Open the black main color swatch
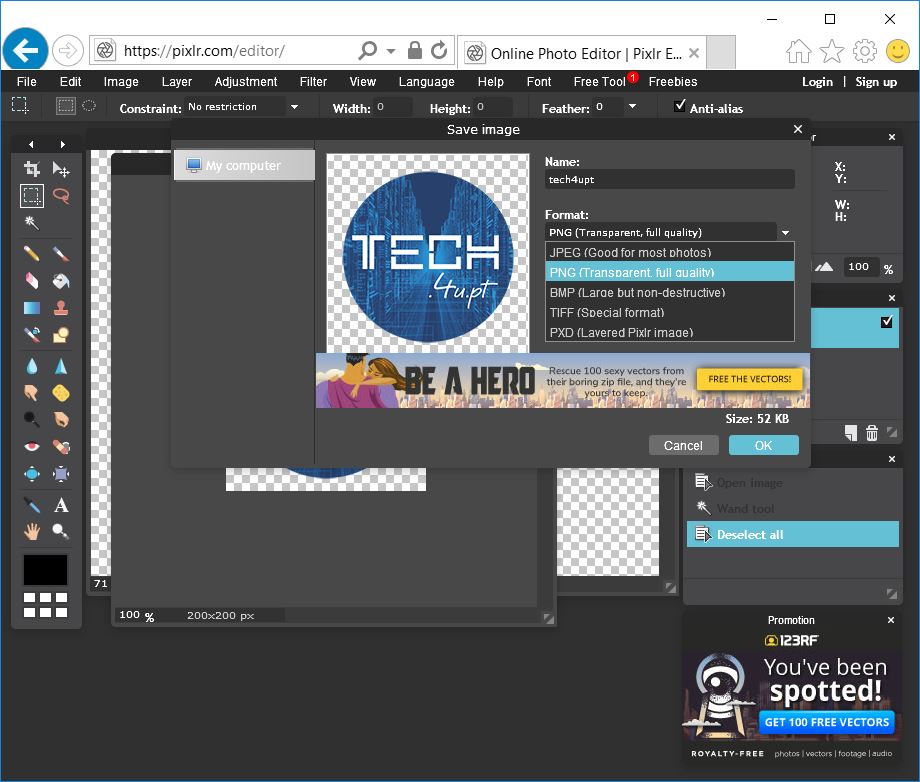 click(x=45, y=570)
